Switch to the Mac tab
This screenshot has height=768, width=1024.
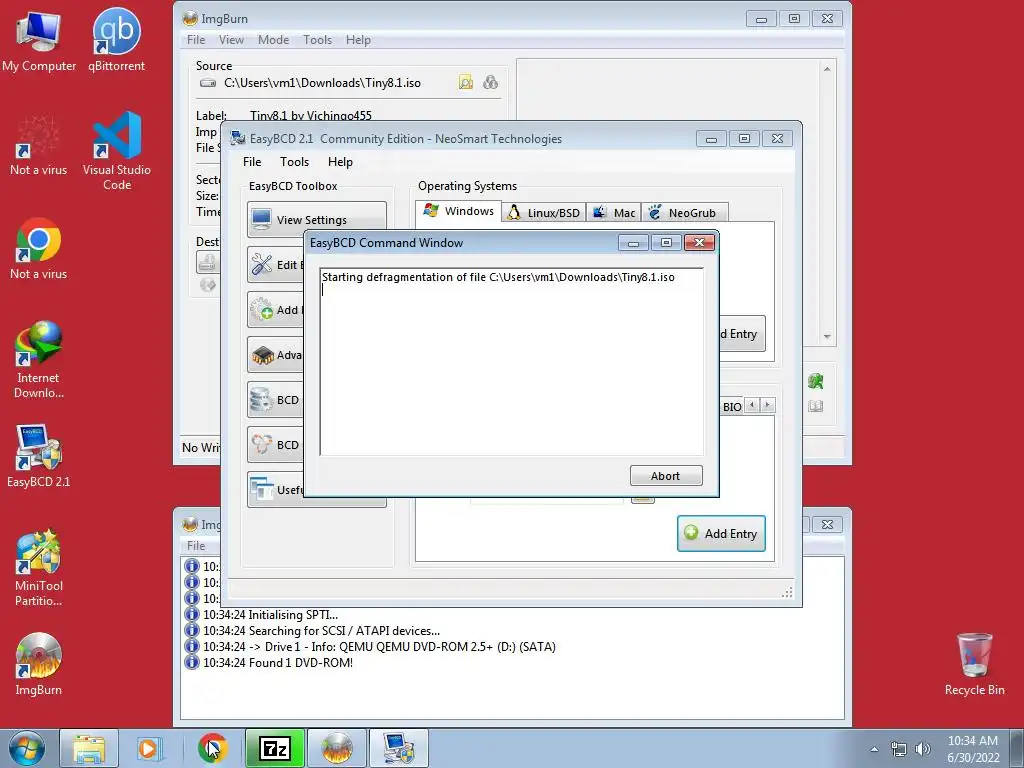click(614, 213)
